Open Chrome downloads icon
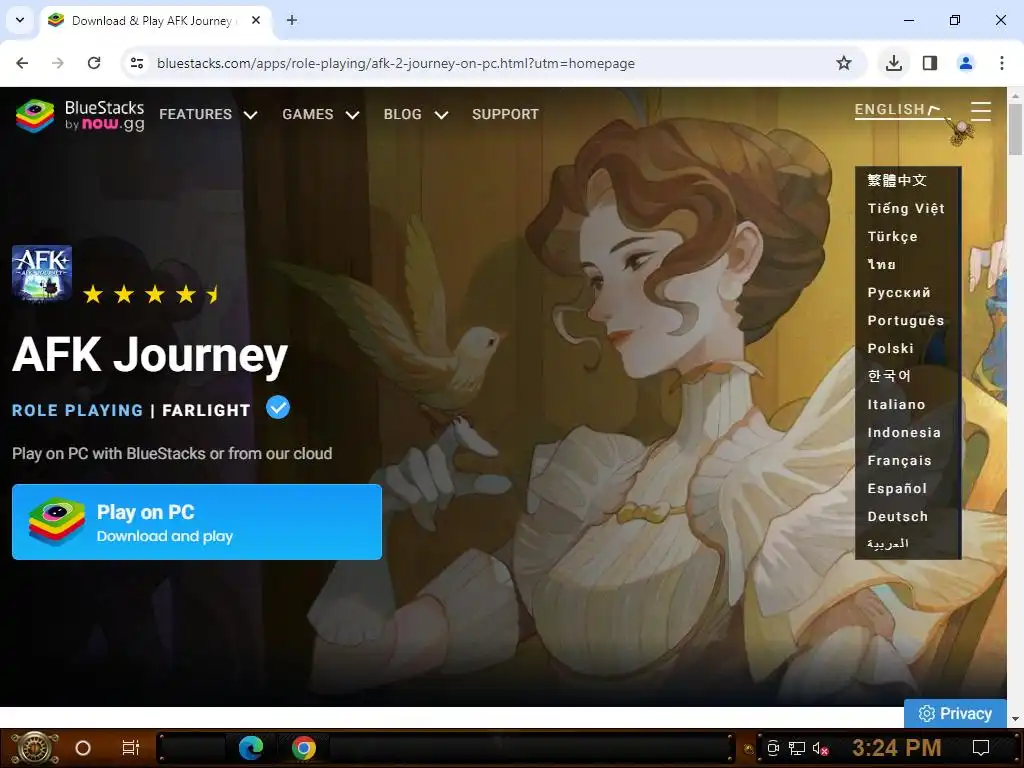 [x=894, y=63]
